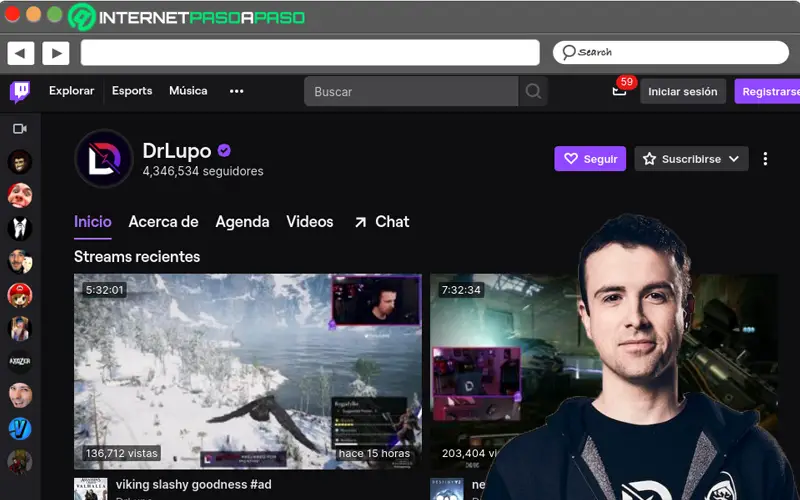Open the sidebar channel with smiling face avatar
This screenshot has height=500, width=800.
(x=20, y=395)
